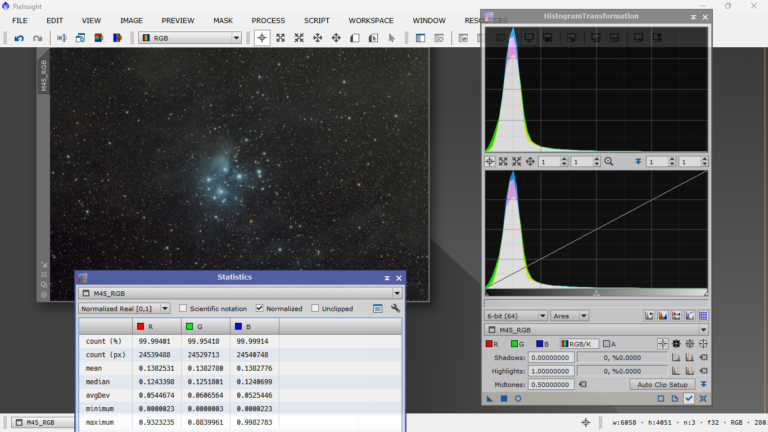Untick the Normalized checkbox in Statistics
This screenshot has width=768, height=432.
(259, 308)
